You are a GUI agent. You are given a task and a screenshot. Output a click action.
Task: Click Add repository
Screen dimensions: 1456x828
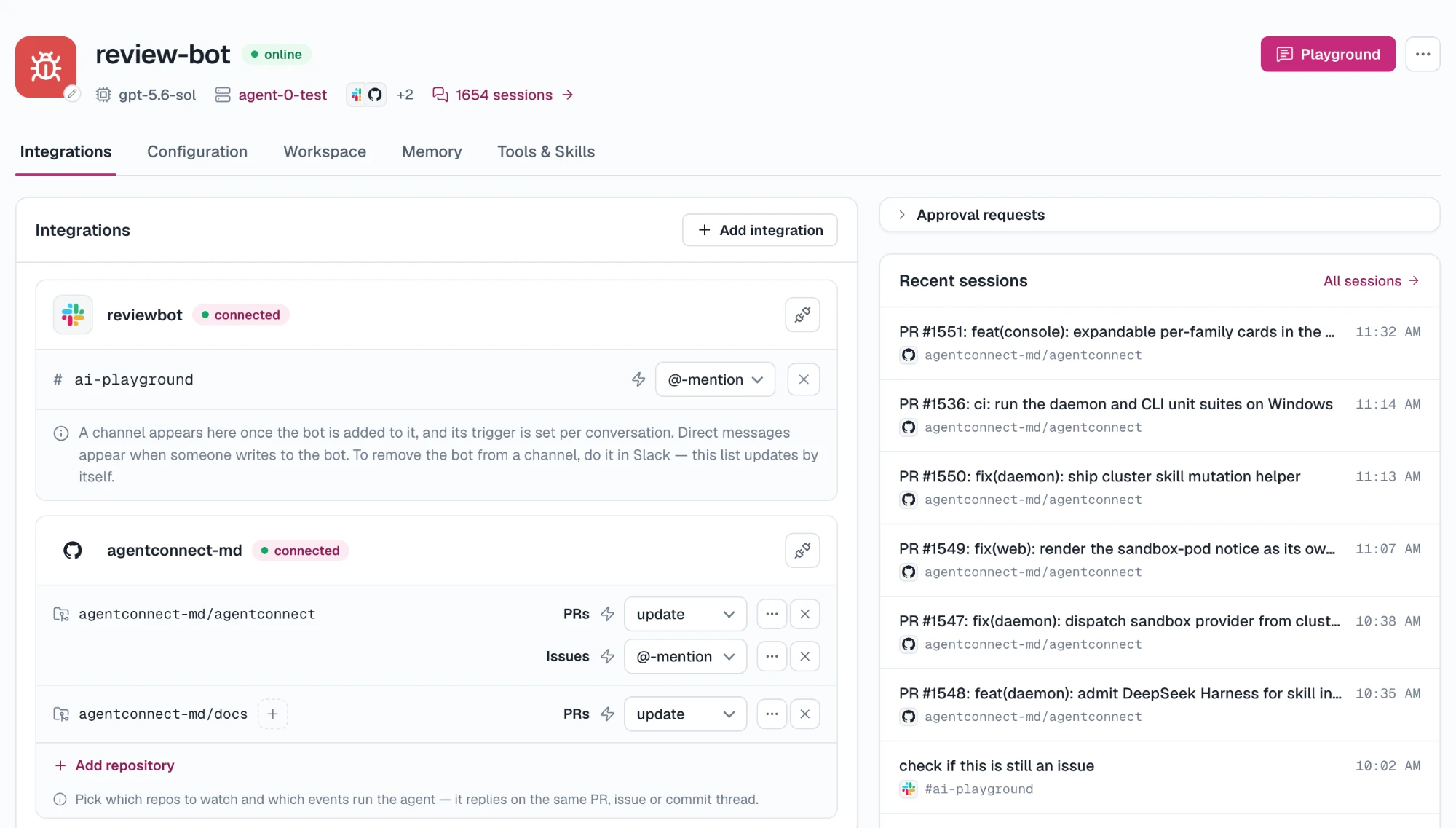(x=114, y=765)
